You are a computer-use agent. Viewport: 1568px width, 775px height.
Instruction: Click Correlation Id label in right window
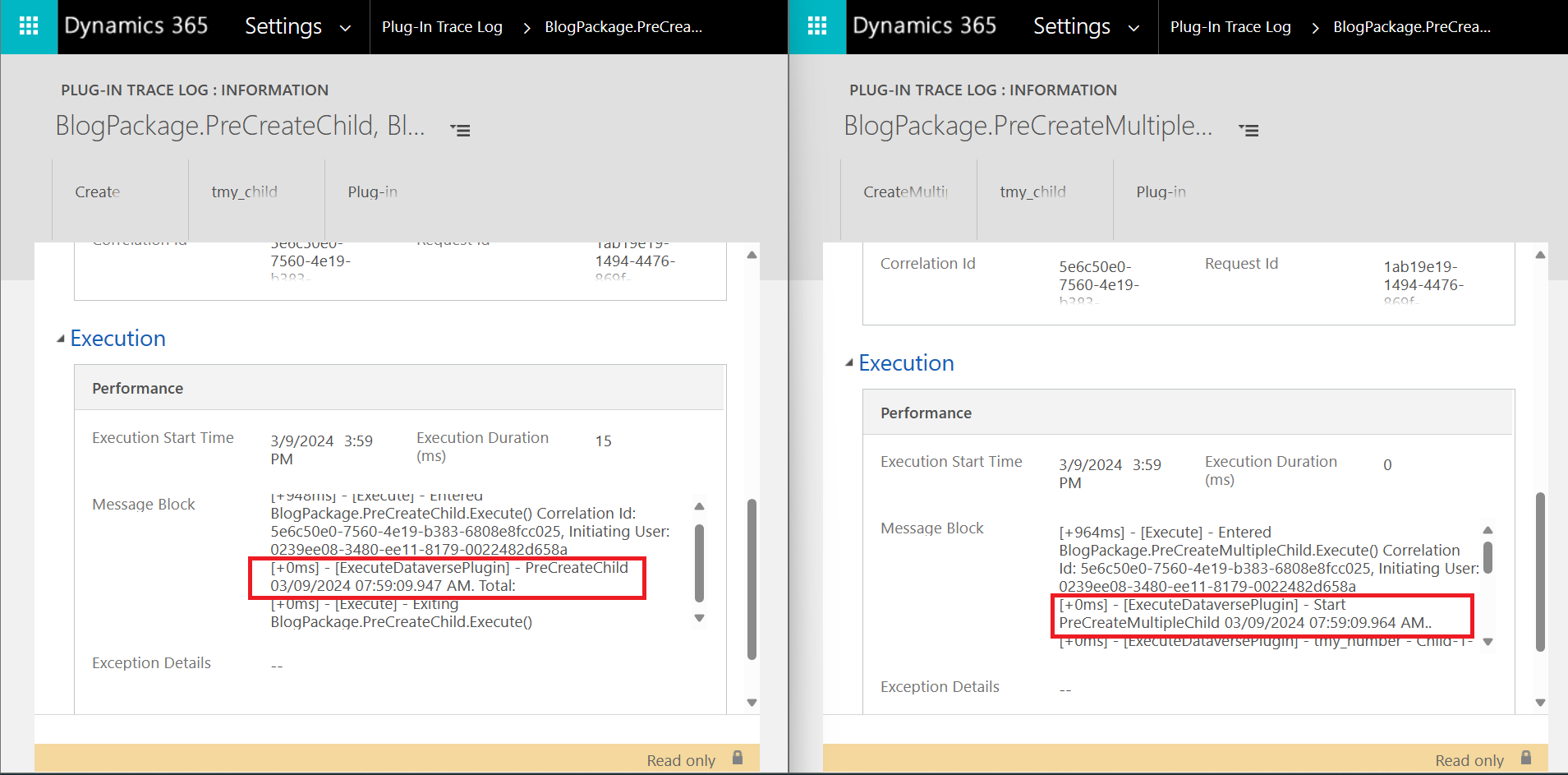tap(928, 264)
